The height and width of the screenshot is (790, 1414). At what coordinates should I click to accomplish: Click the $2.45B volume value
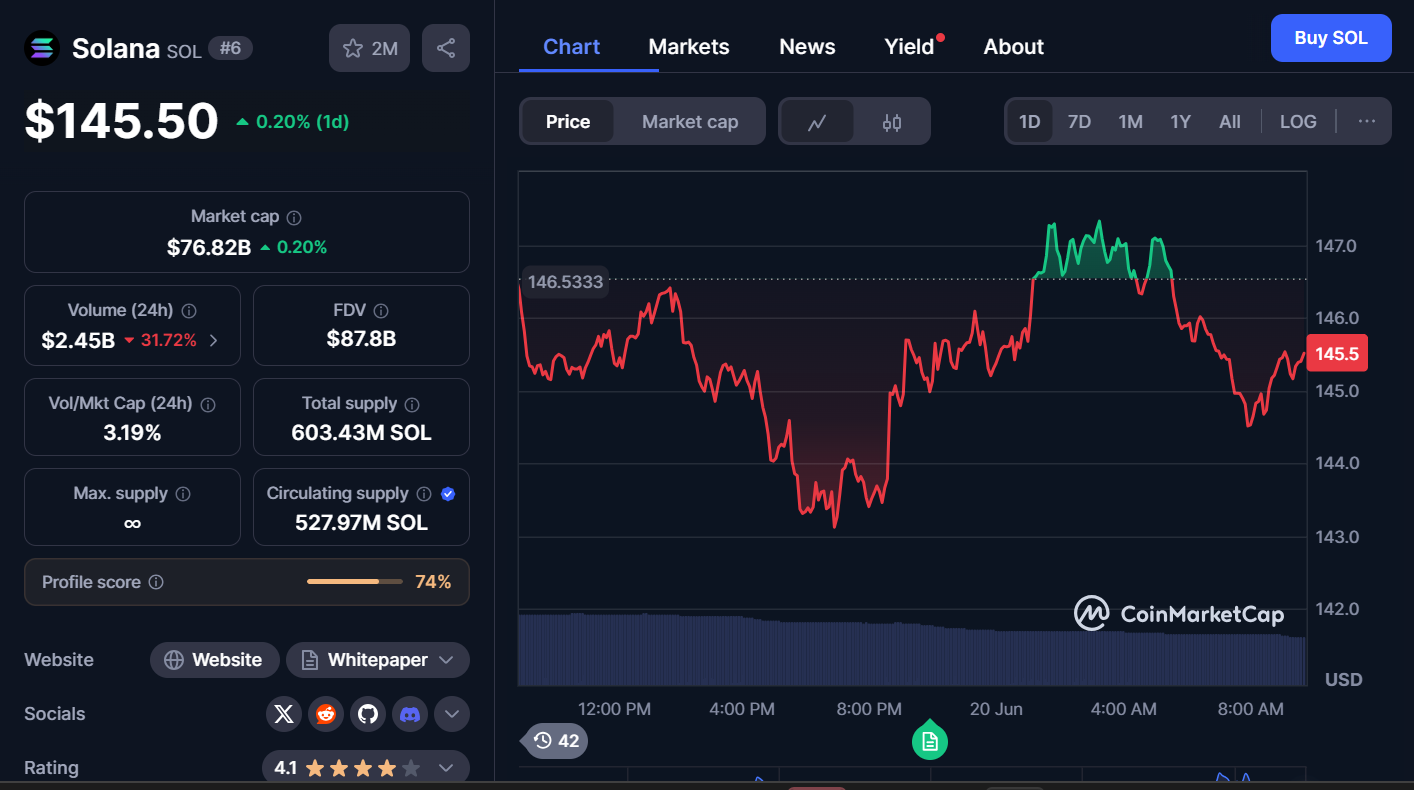pyautogui.click(x=78, y=341)
